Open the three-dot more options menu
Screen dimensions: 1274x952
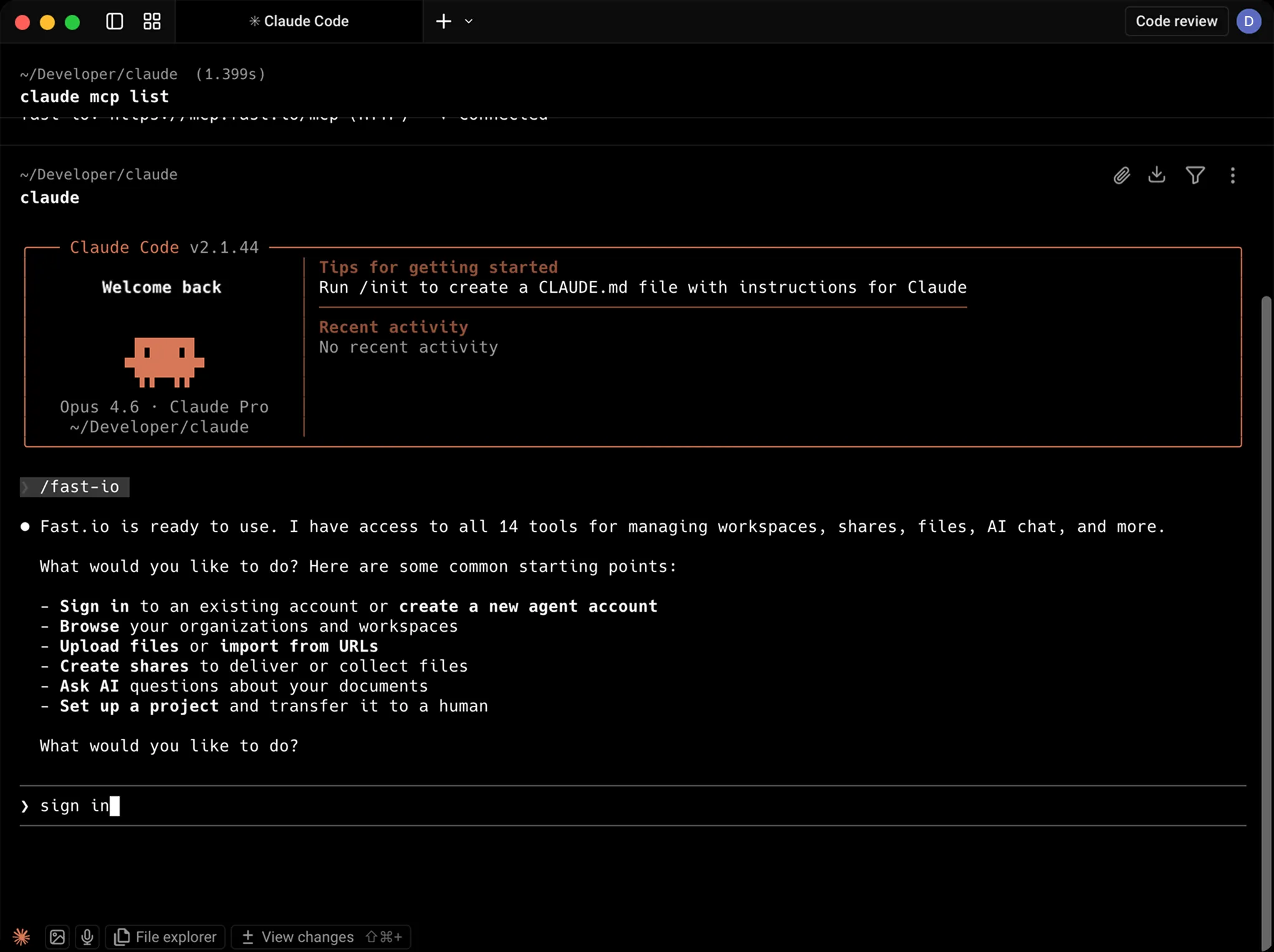[x=1232, y=176]
